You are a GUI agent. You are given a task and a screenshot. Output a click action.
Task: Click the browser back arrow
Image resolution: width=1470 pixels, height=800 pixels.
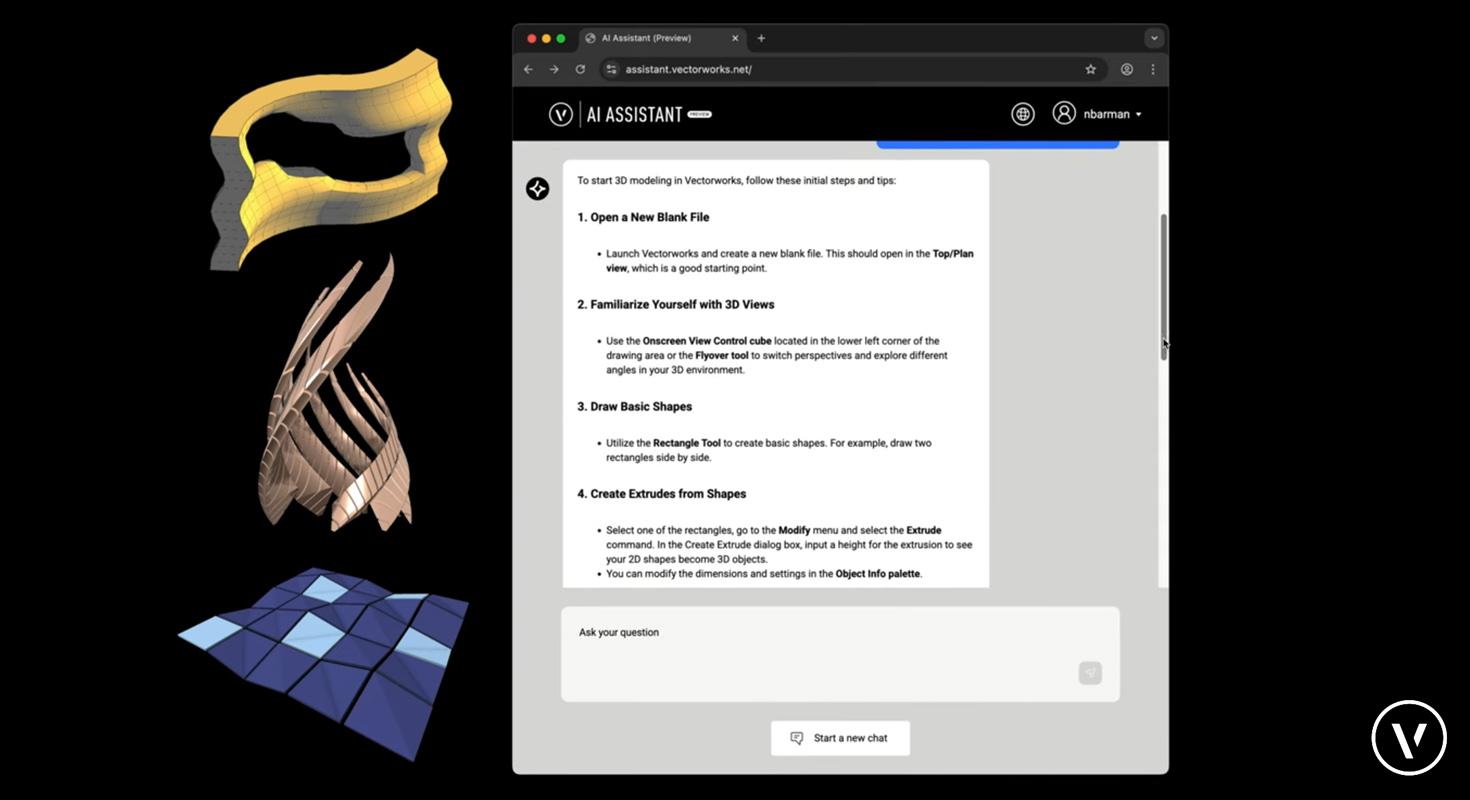click(x=529, y=70)
